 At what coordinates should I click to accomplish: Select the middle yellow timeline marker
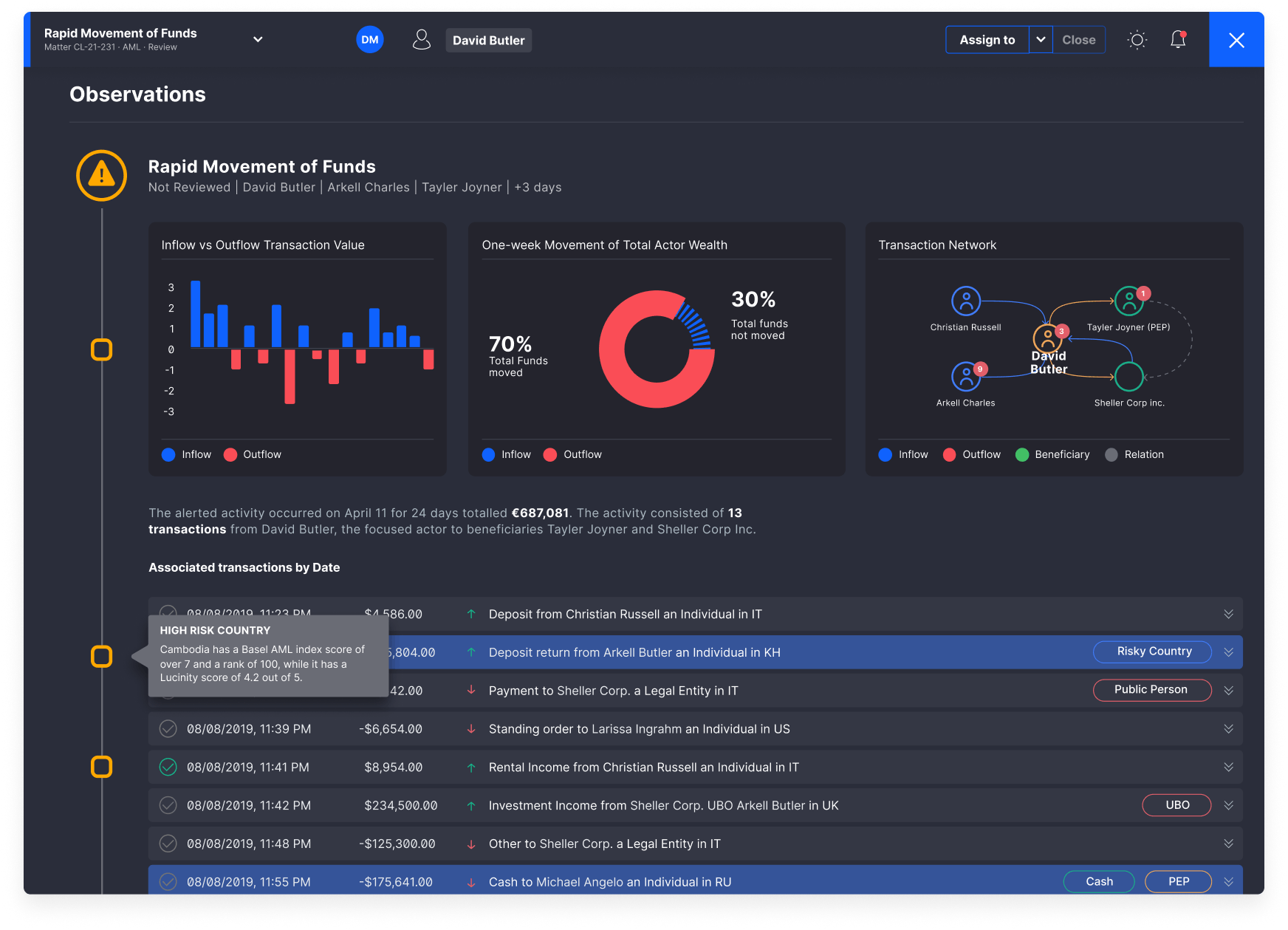pyautogui.click(x=101, y=656)
